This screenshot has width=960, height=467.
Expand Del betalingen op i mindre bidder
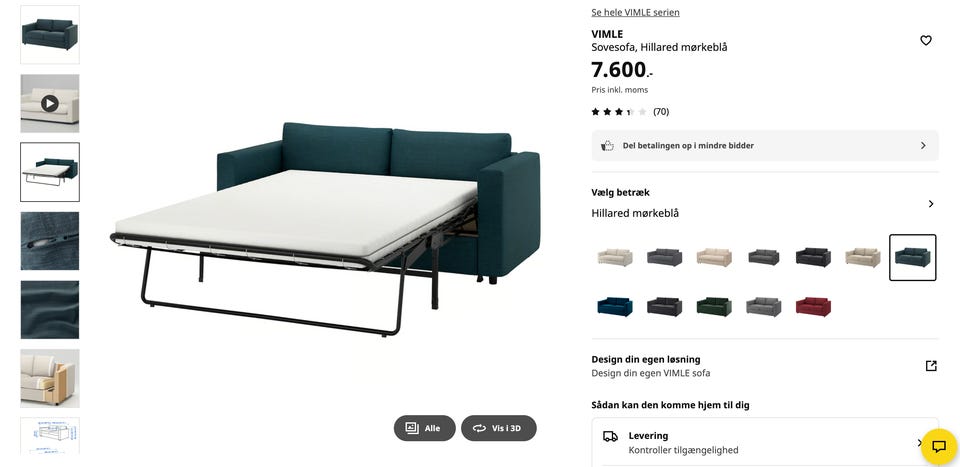tap(765, 146)
